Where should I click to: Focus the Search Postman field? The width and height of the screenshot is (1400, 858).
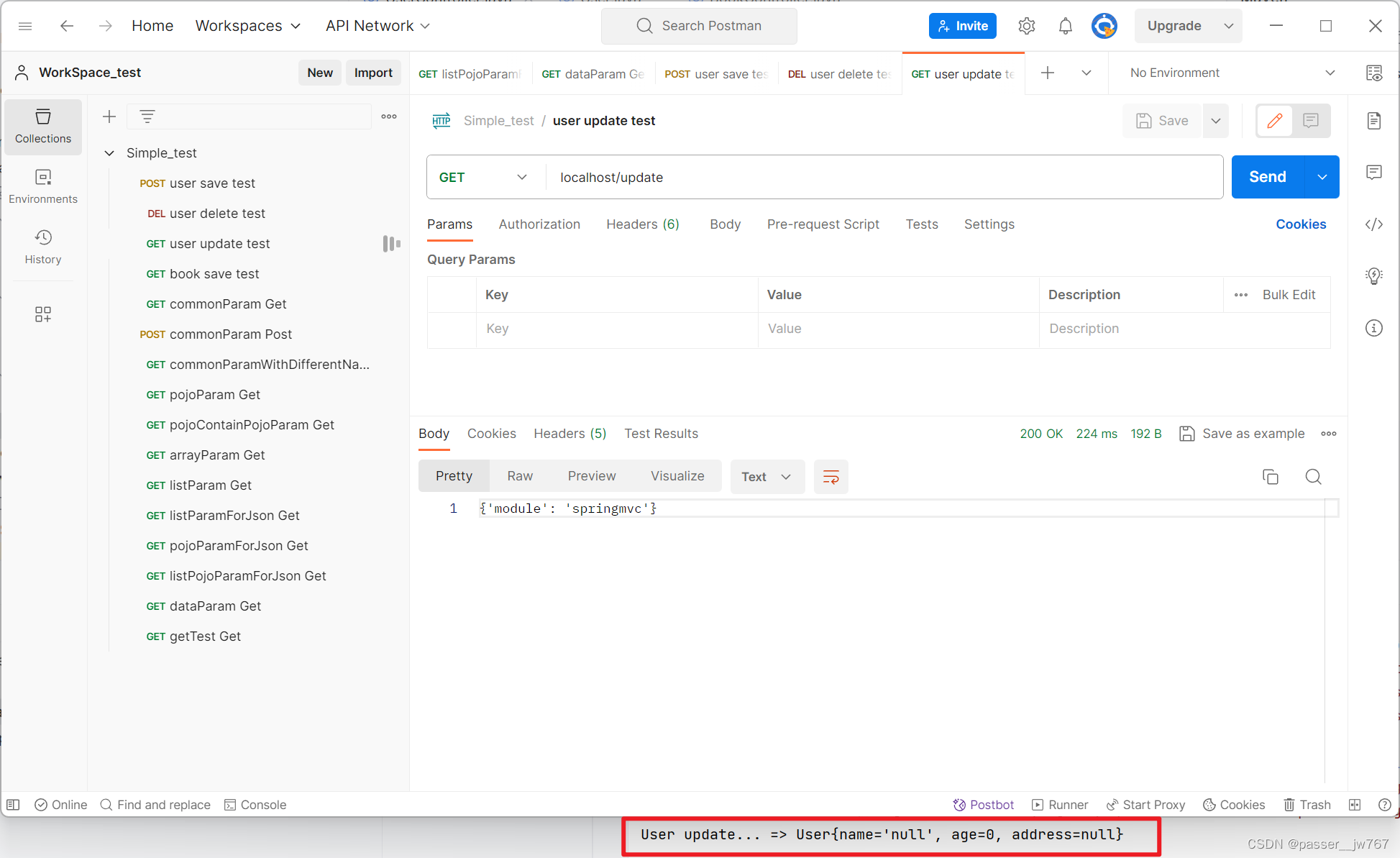pyautogui.click(x=699, y=26)
